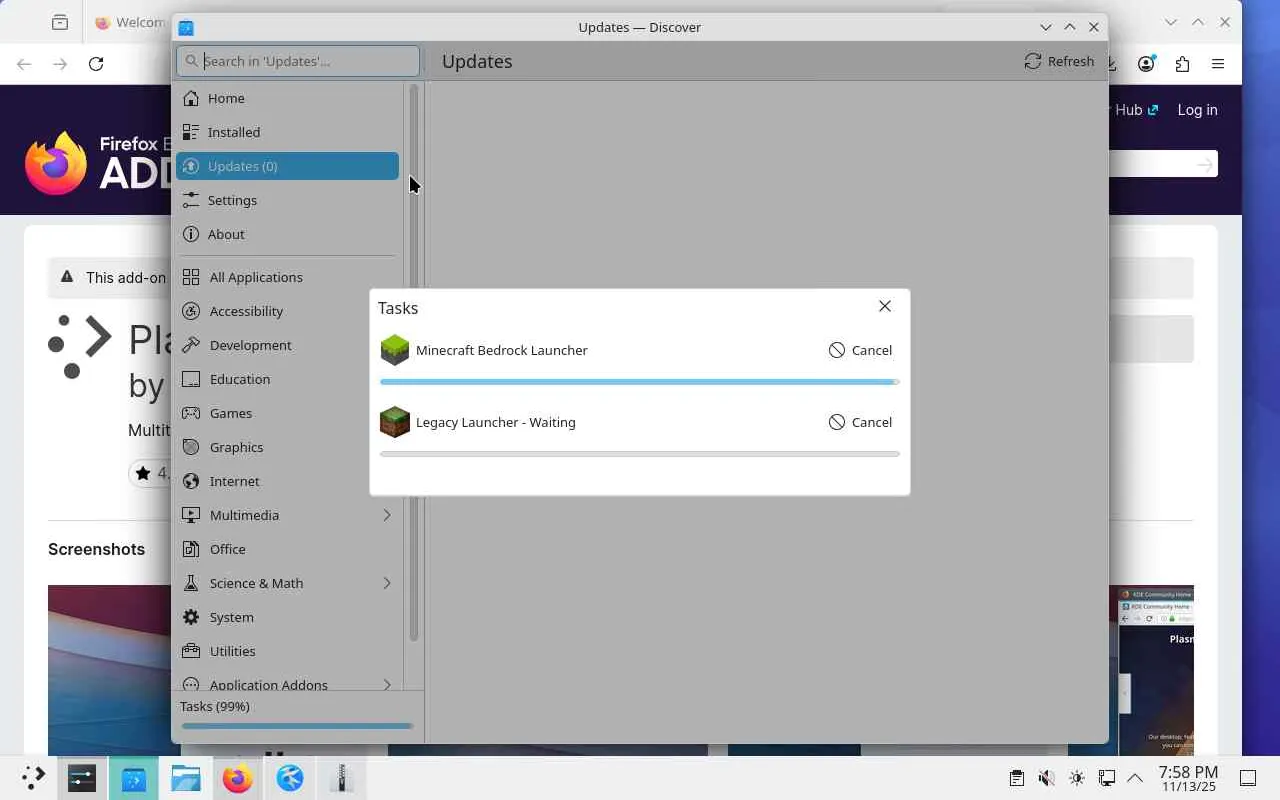The image size is (1280, 800).
Task: Click the Firefox logo on add-ons page
Action: click(x=55, y=163)
